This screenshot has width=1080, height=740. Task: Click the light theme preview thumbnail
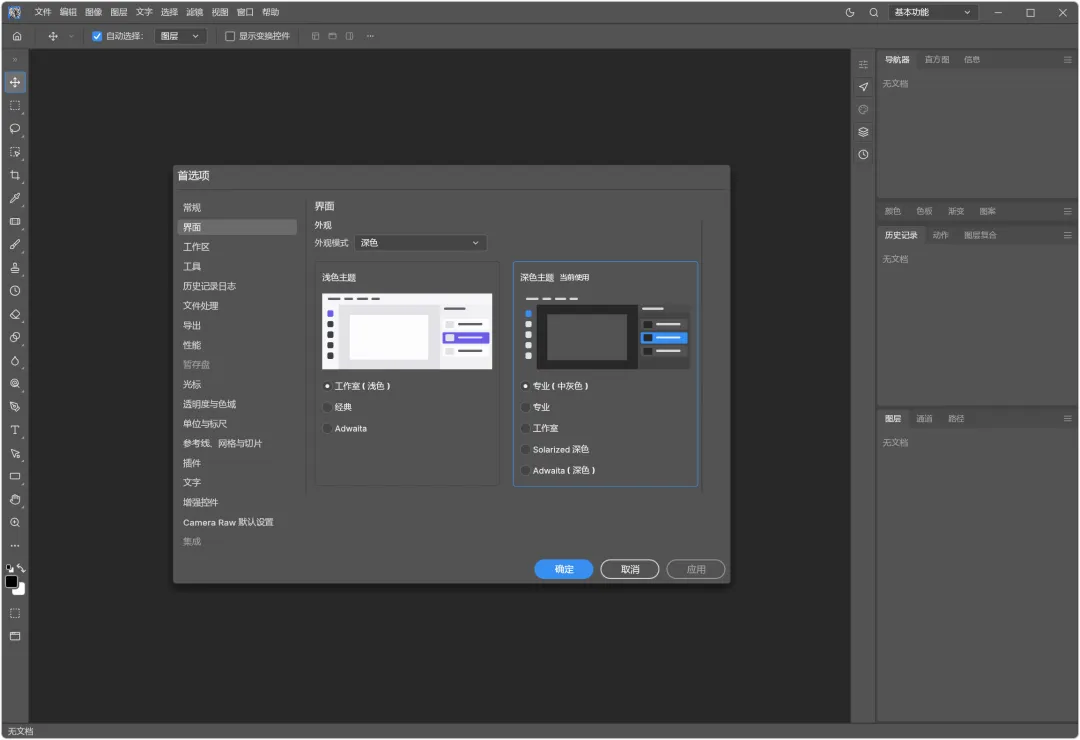point(407,331)
